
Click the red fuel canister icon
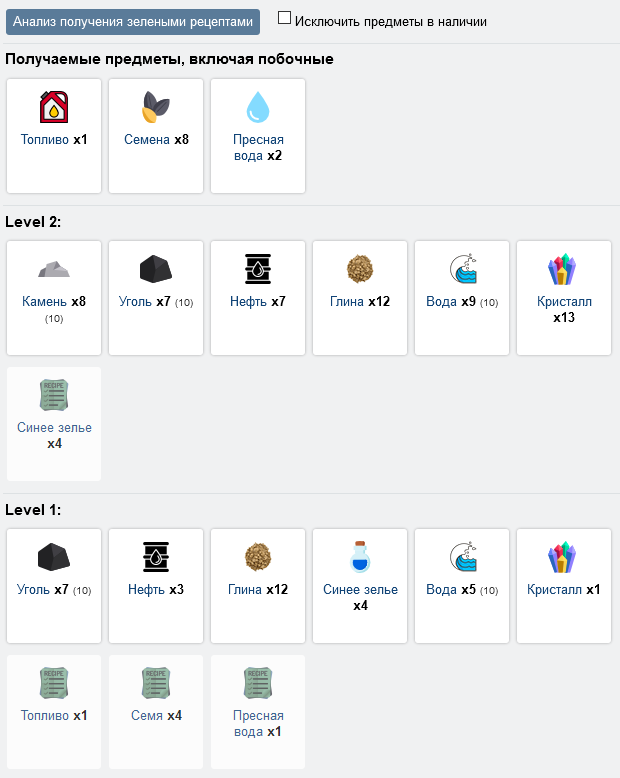pos(54,107)
